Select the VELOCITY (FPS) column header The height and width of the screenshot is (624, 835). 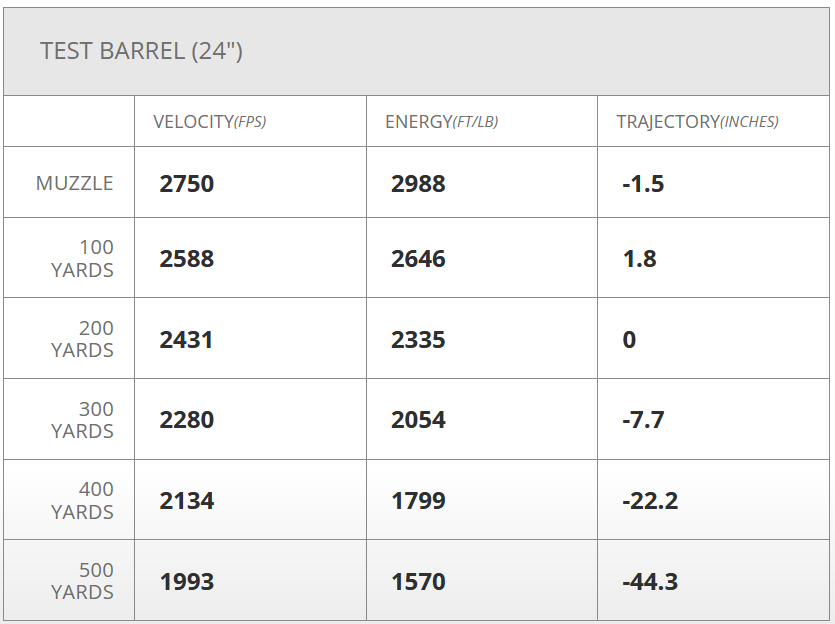209,122
